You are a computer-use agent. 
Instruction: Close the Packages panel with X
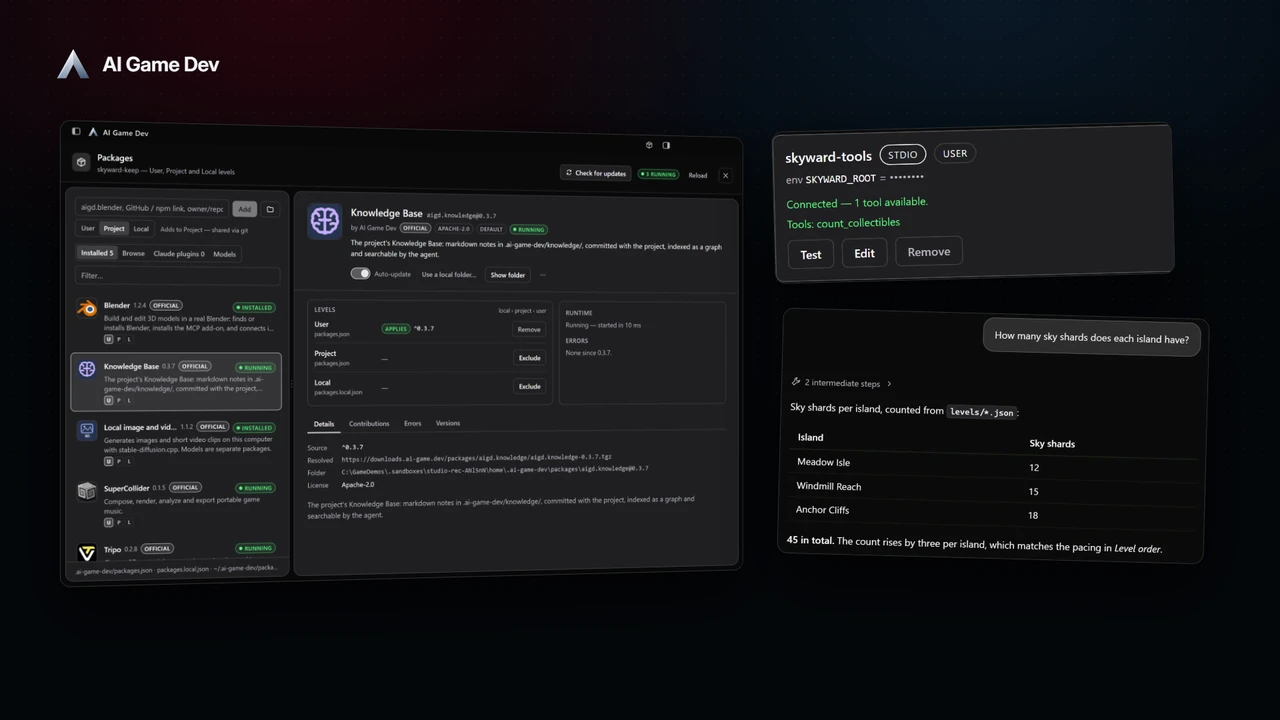click(x=726, y=175)
